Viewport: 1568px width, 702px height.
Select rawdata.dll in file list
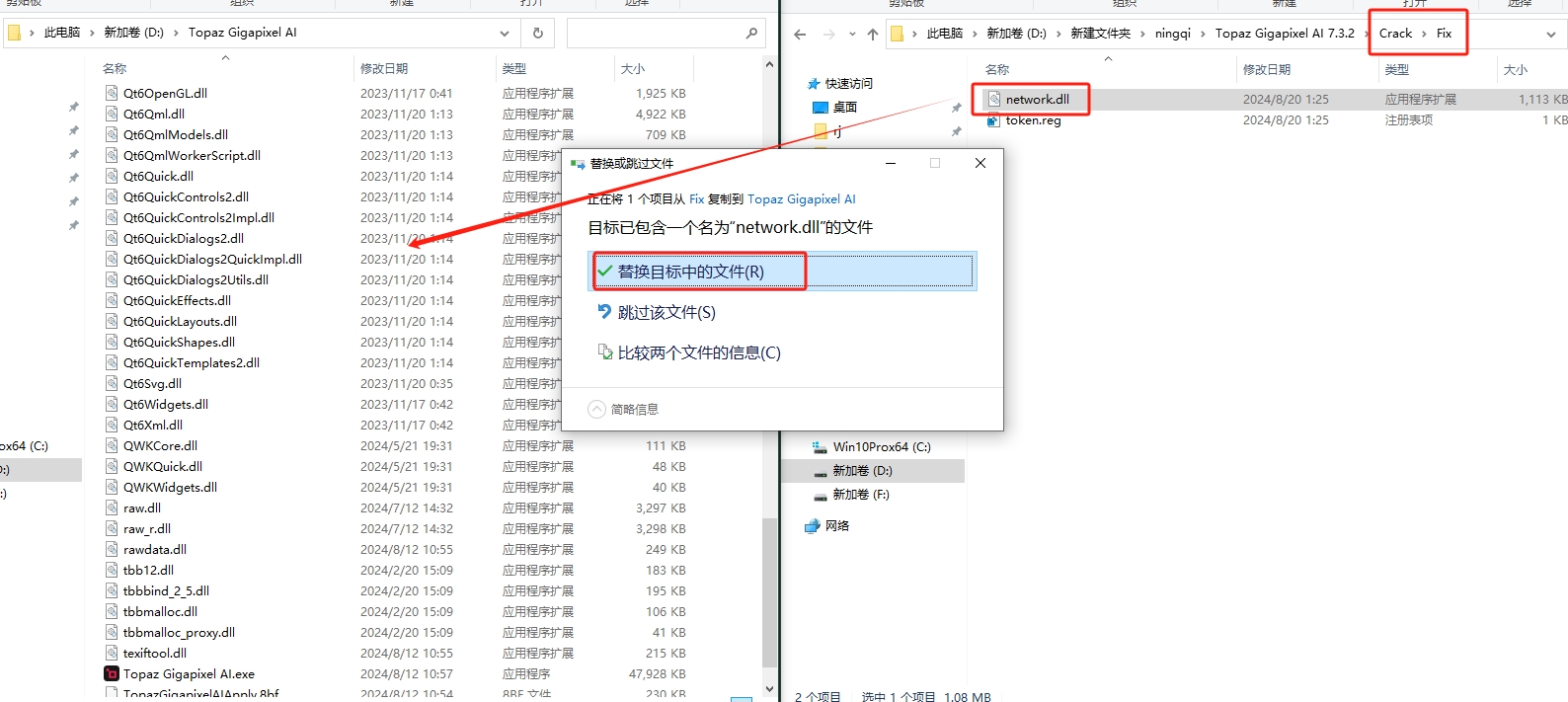coord(155,549)
